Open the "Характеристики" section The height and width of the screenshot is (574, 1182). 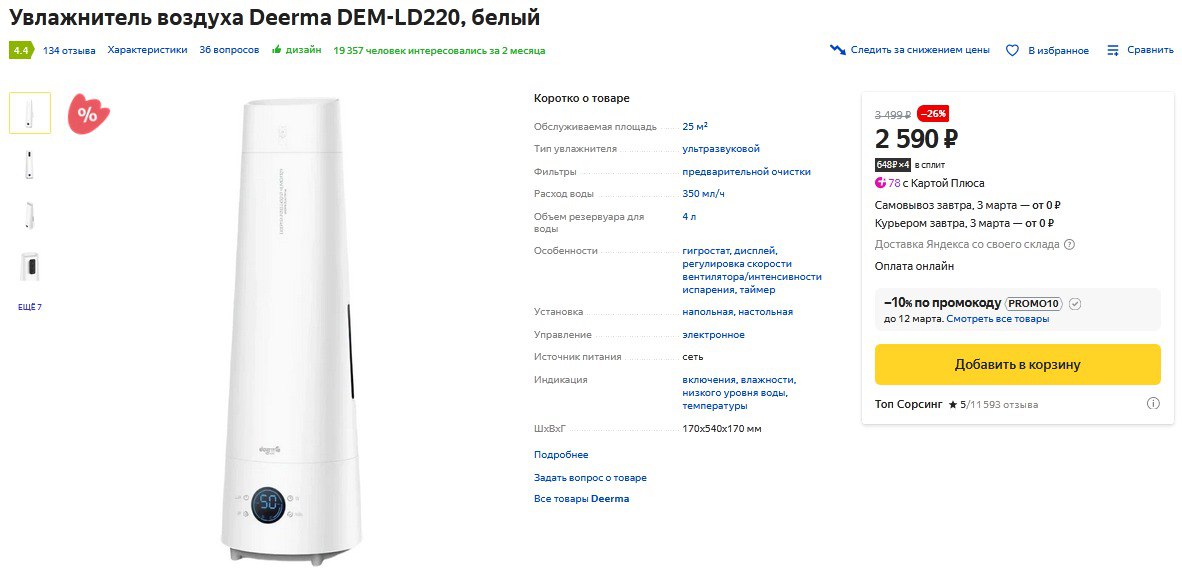coord(147,50)
